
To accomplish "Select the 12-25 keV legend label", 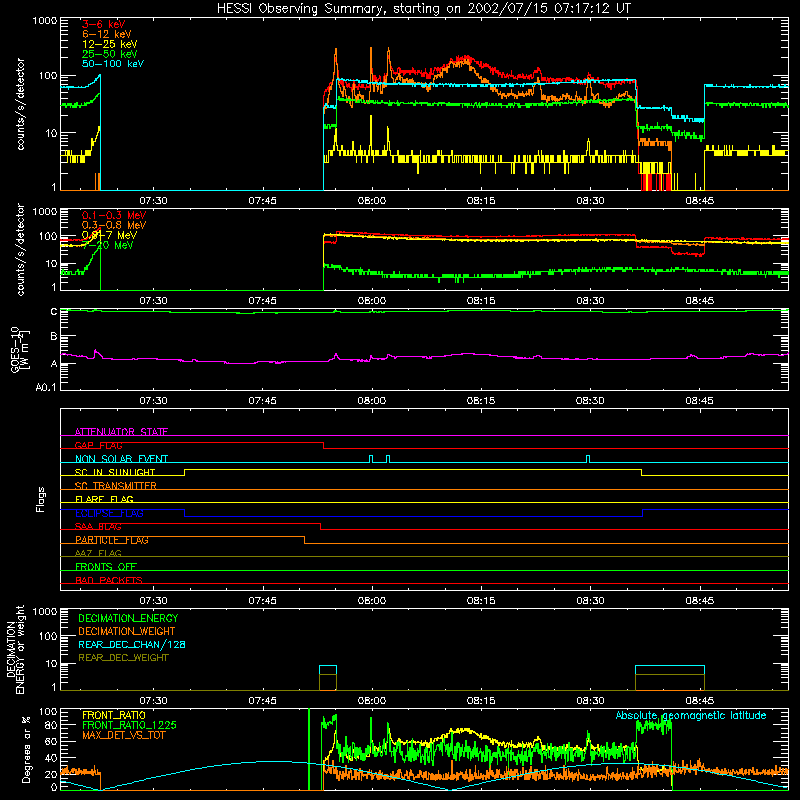I will click(x=110, y=44).
